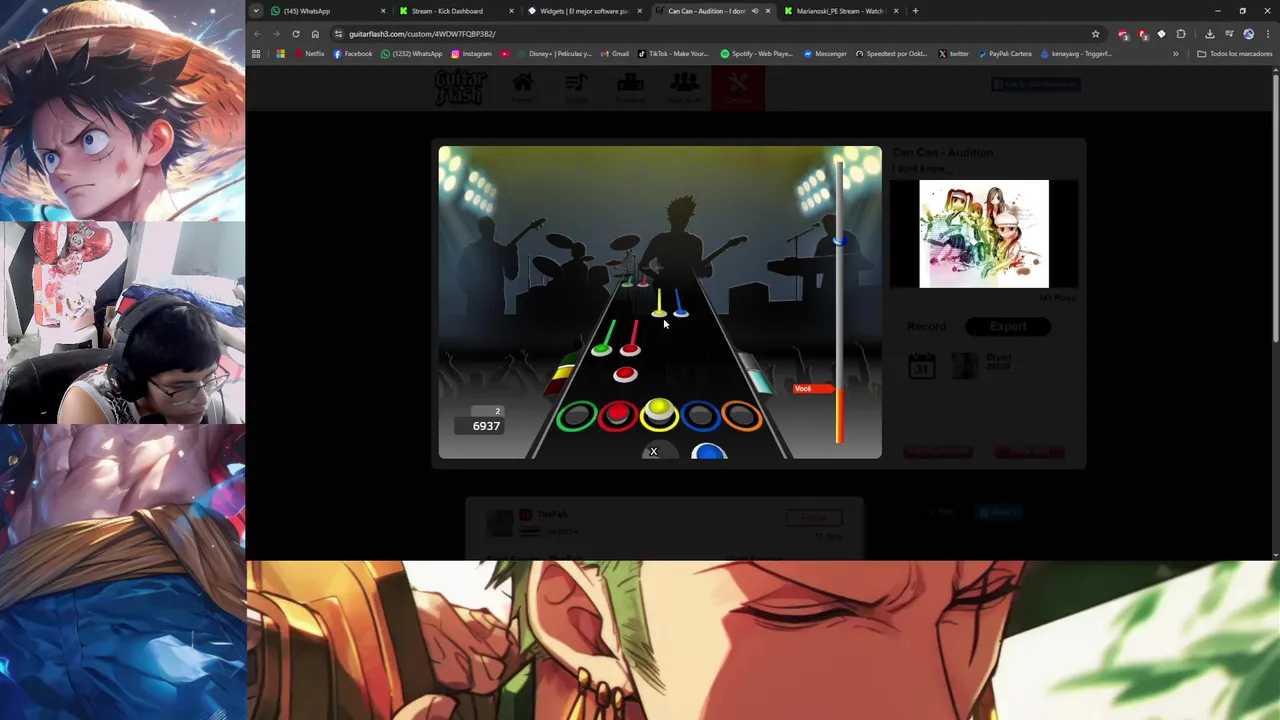Open the Songs music-note nav icon
Screen dimensions: 1280x720
point(576,87)
